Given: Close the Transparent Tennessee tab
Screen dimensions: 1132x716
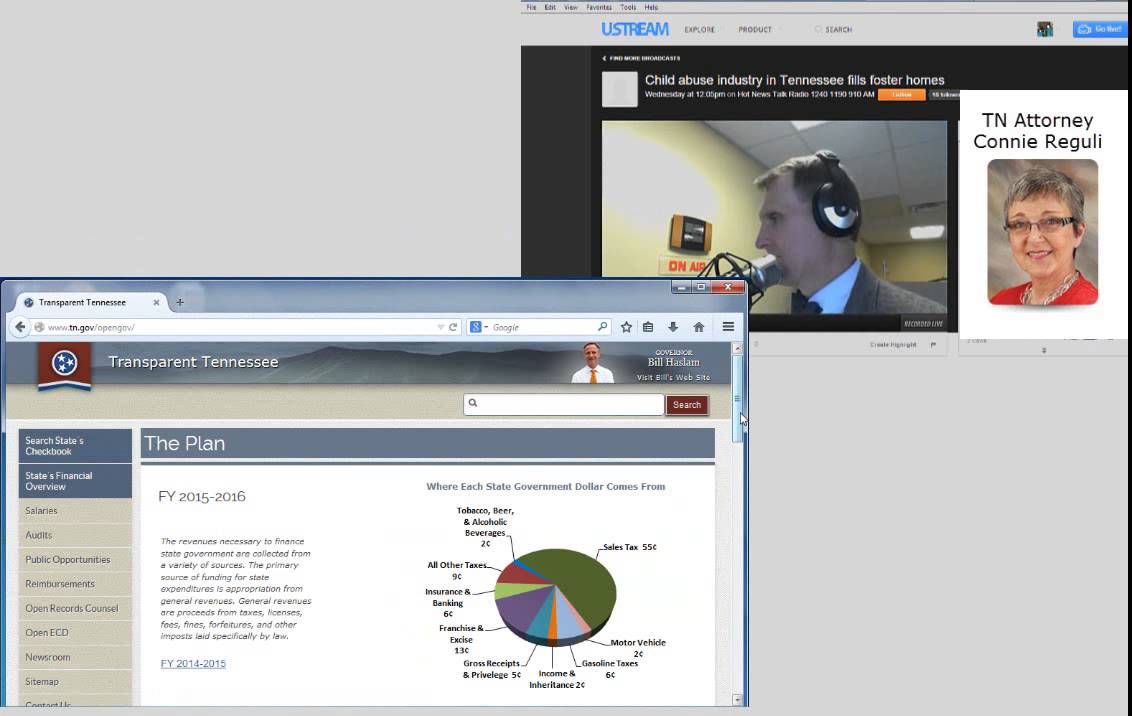Looking at the screenshot, I should pos(156,302).
